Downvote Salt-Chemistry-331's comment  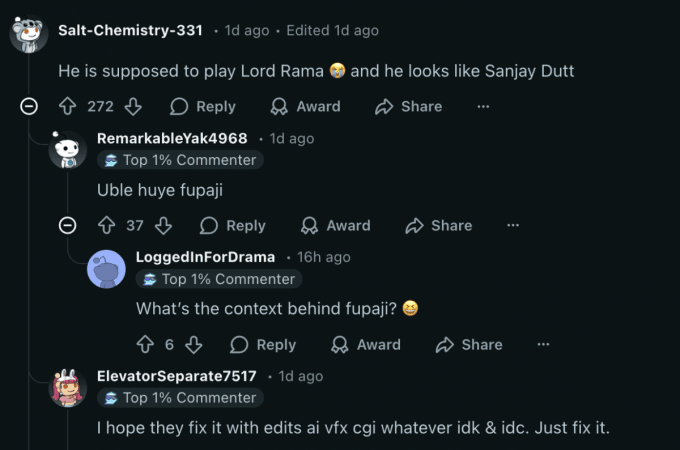pos(133,106)
